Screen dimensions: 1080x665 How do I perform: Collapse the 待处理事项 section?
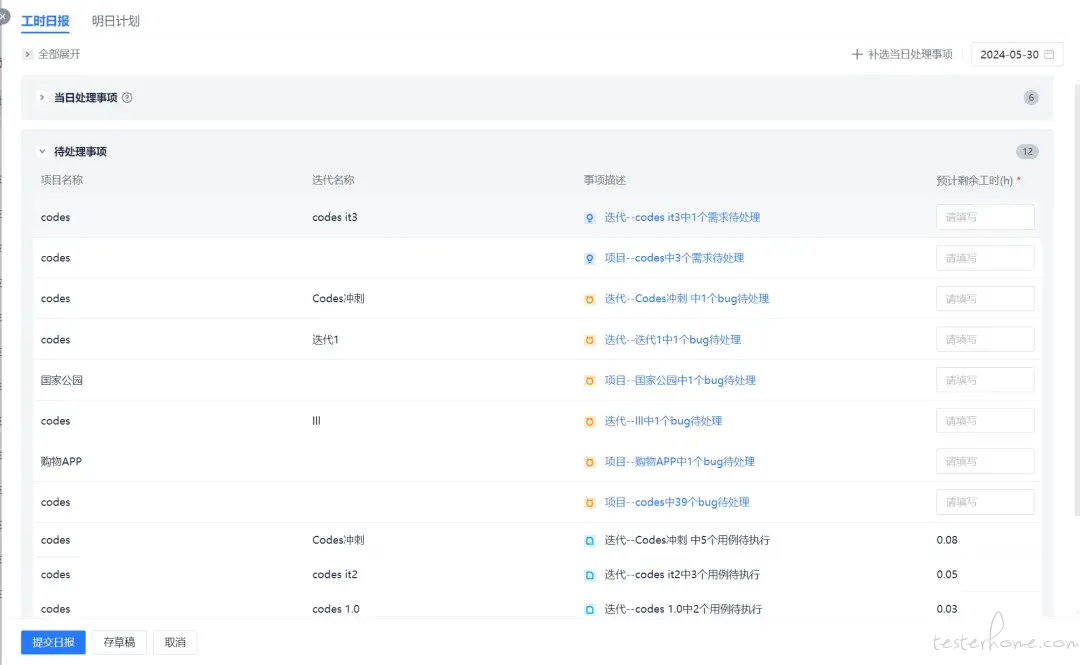coord(42,152)
